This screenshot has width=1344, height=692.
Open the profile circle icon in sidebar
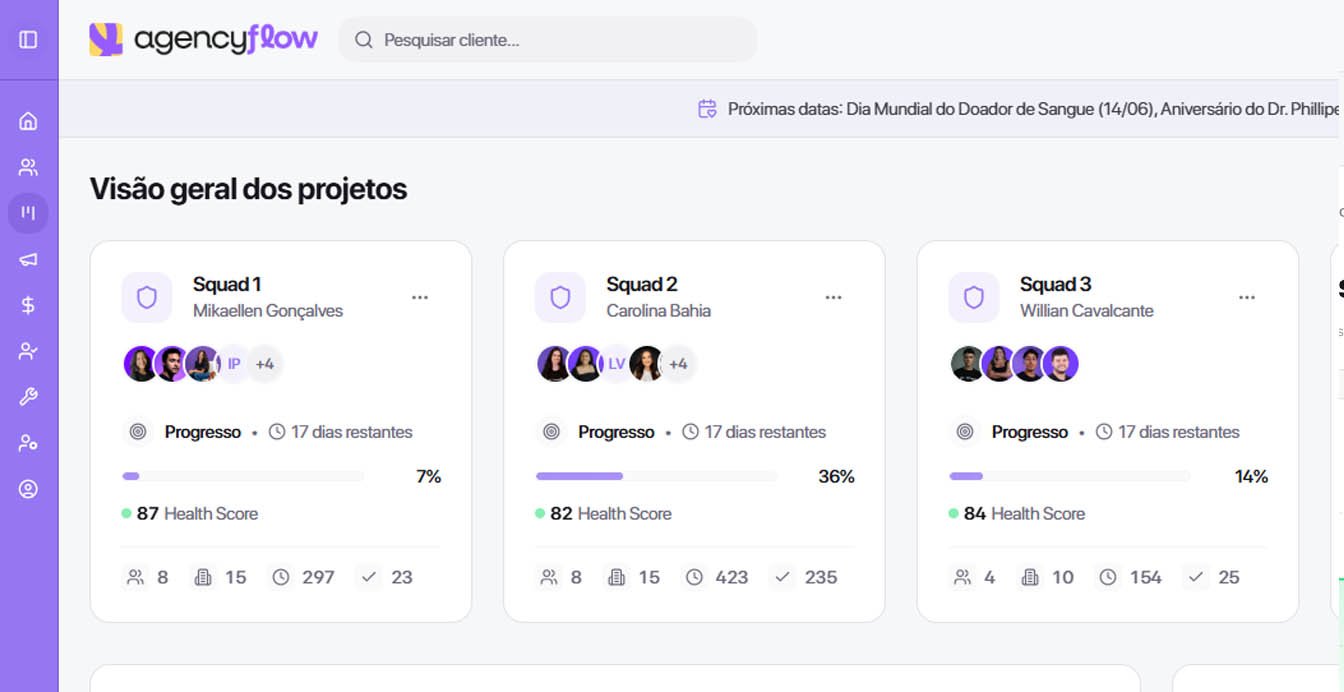28,489
